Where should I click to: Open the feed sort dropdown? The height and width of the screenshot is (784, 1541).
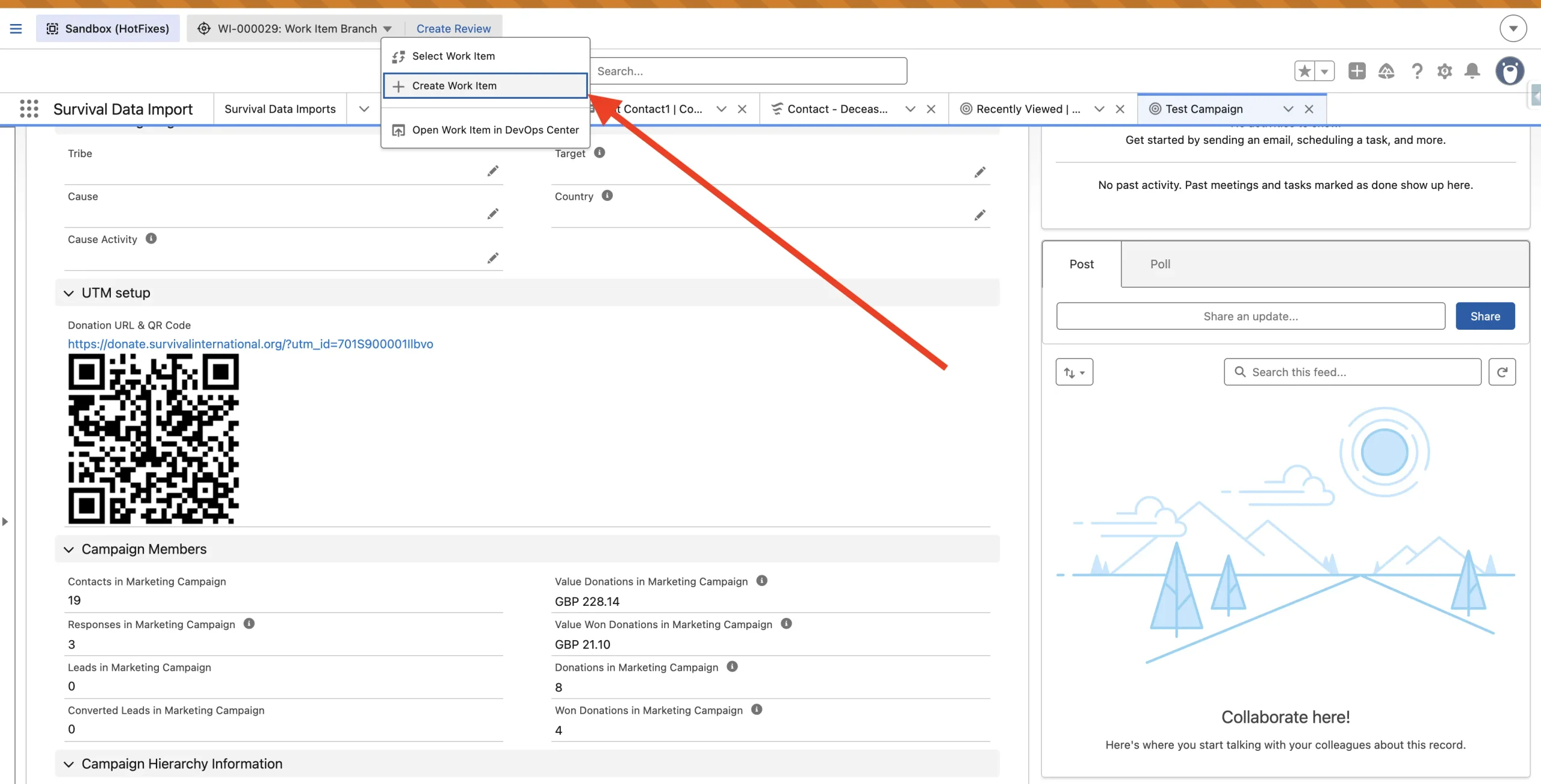pos(1074,372)
